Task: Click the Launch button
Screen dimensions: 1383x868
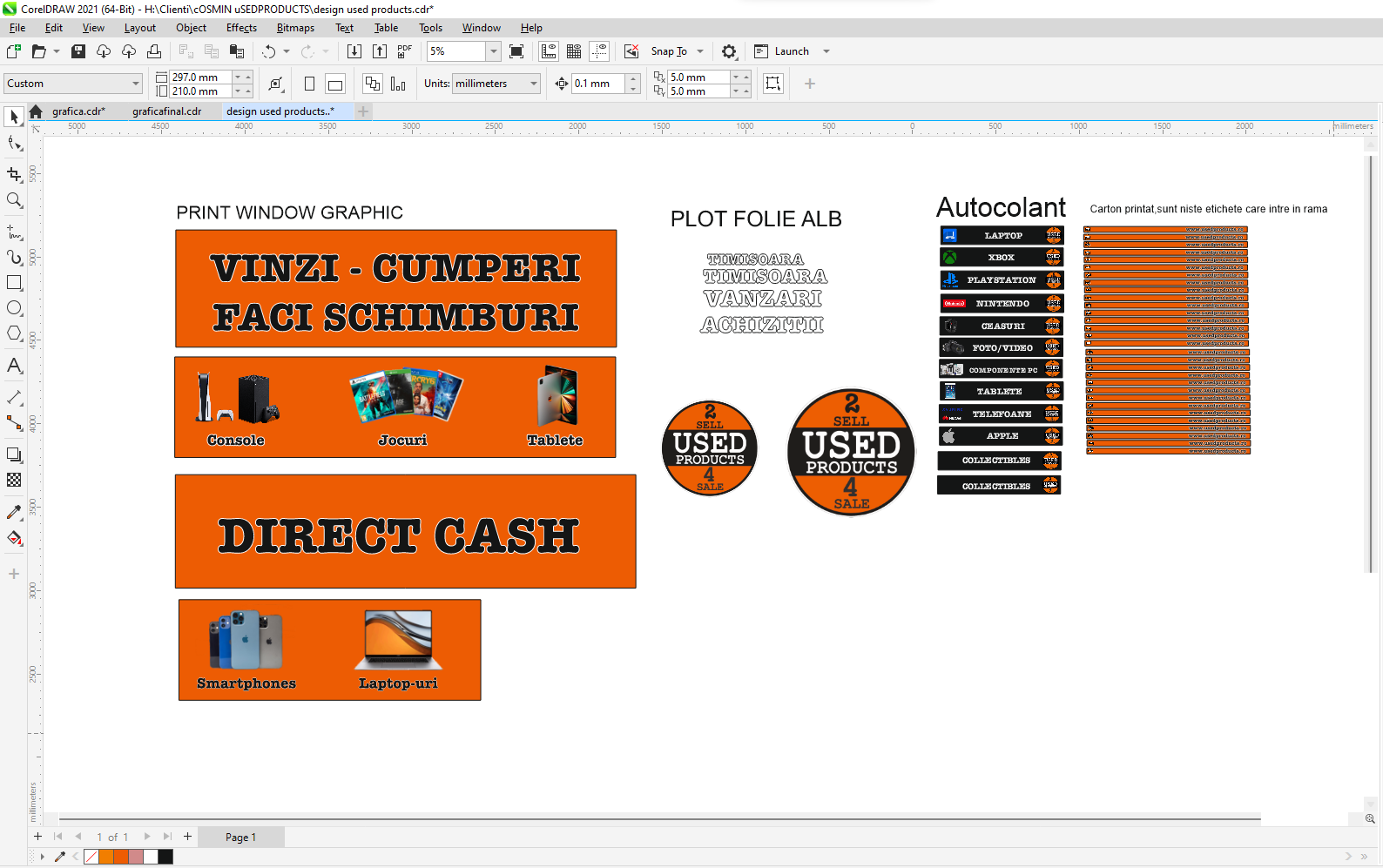Action: coord(791,51)
